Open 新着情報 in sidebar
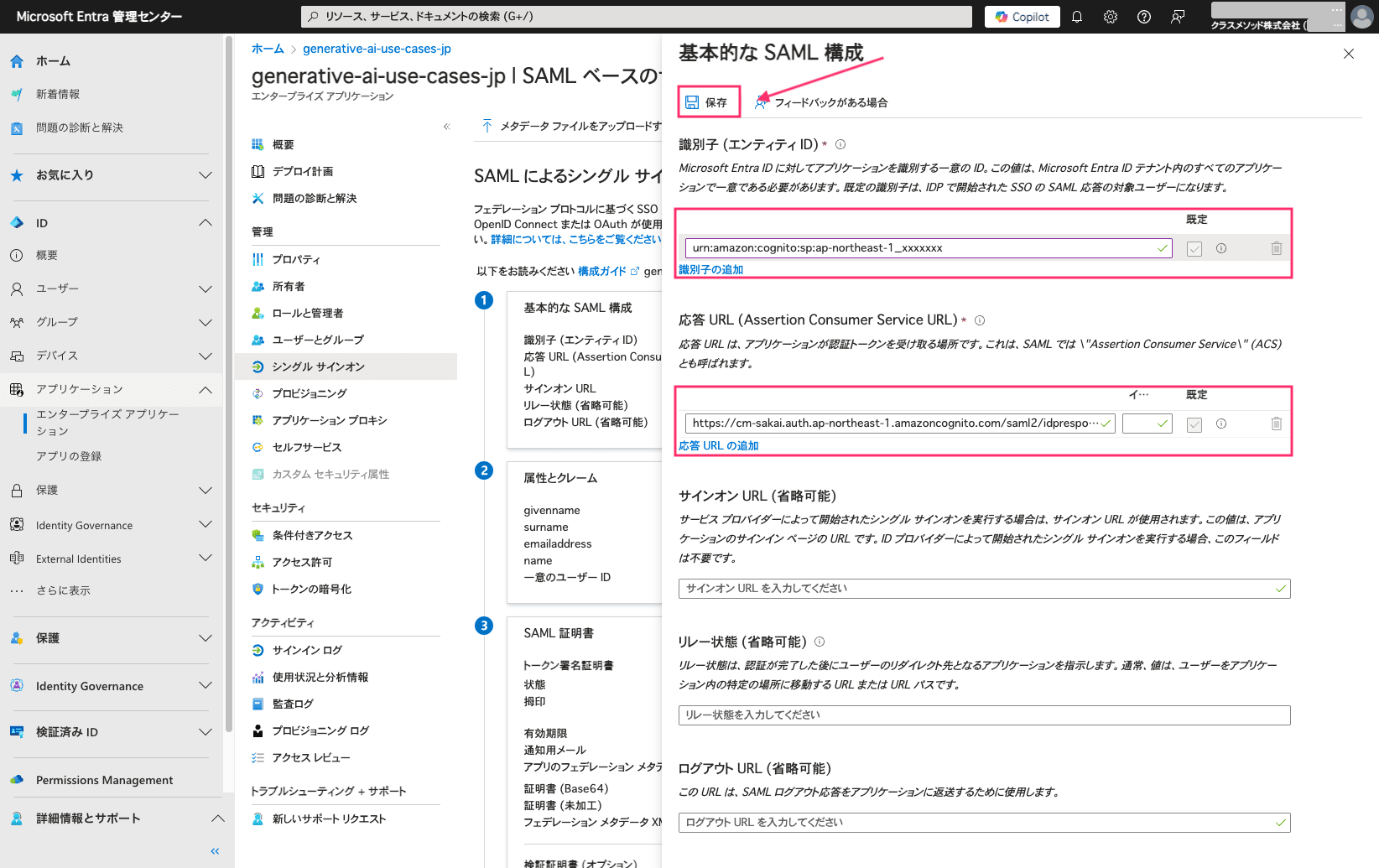 pyautogui.click(x=58, y=95)
